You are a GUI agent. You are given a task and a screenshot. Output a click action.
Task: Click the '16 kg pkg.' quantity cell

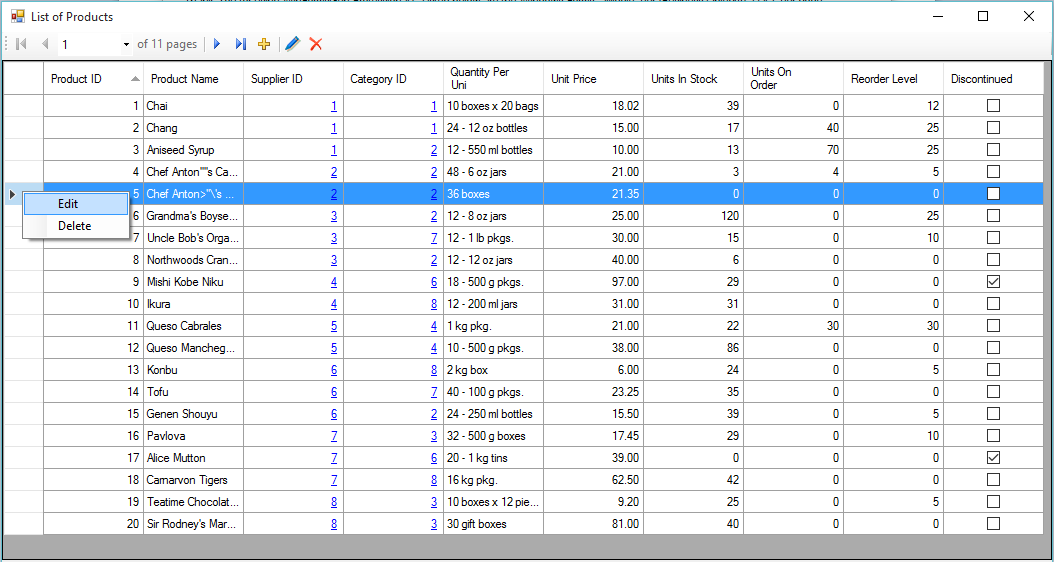click(x=493, y=480)
